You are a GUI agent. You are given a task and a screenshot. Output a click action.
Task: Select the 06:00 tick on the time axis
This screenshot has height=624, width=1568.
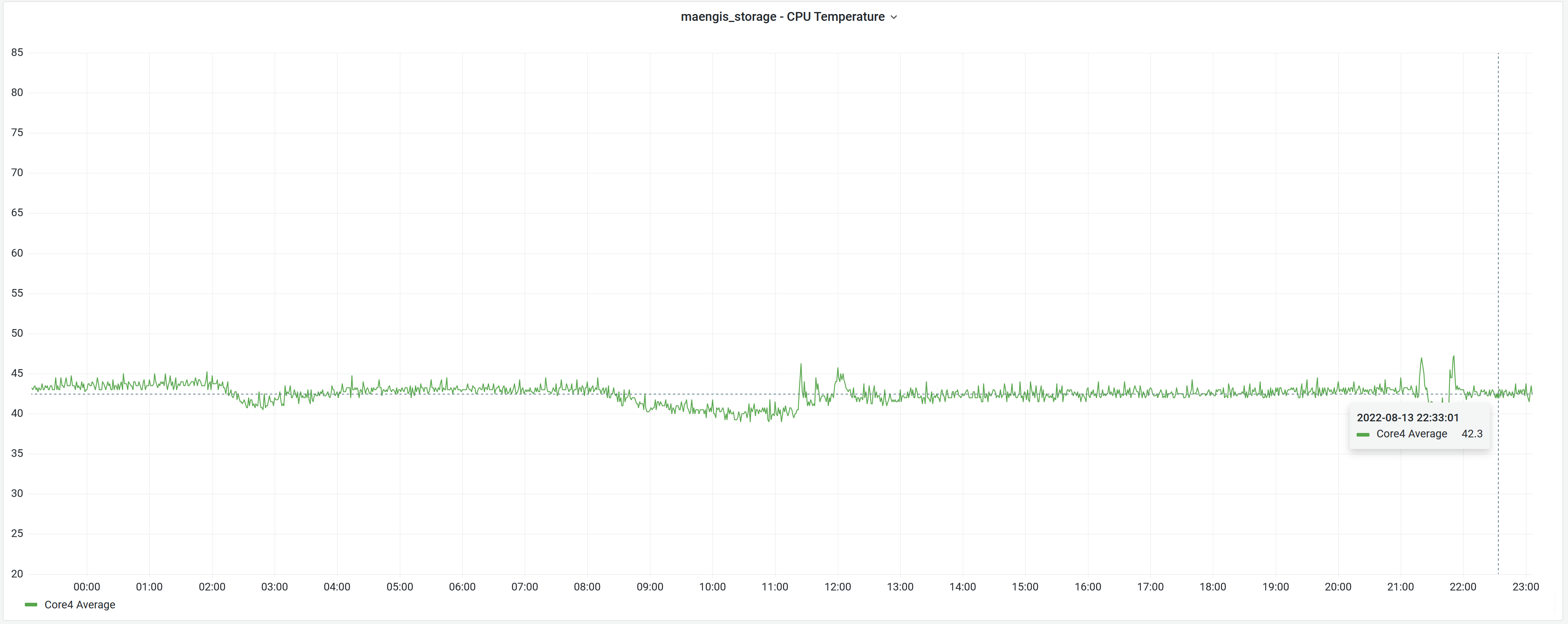click(462, 587)
